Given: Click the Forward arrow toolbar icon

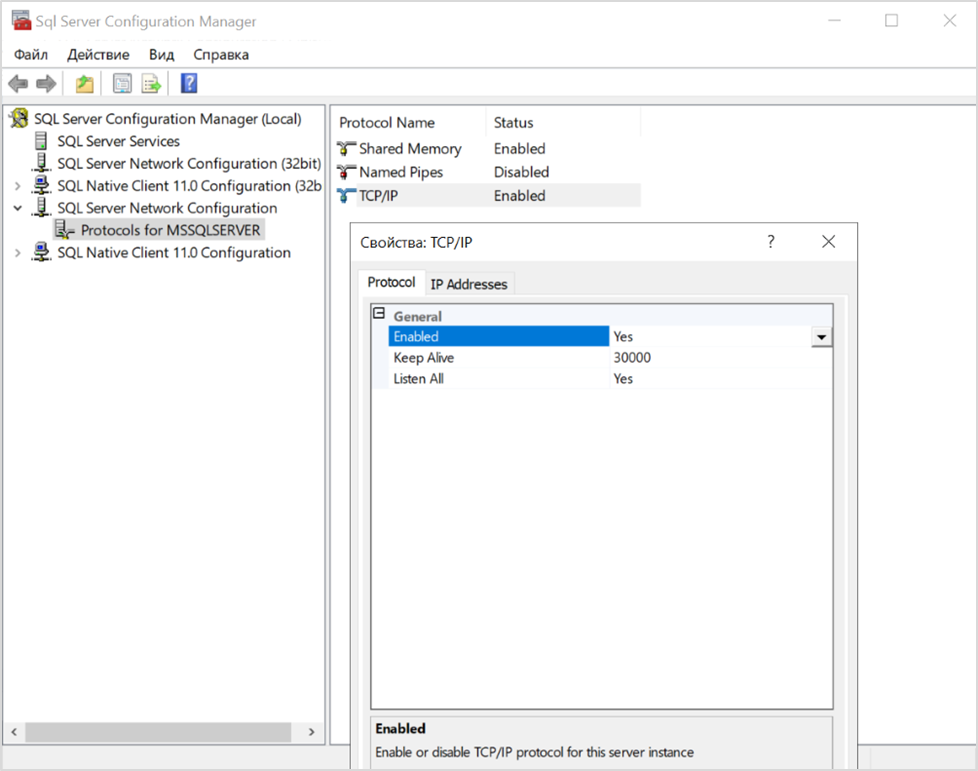Looking at the screenshot, I should point(46,83).
